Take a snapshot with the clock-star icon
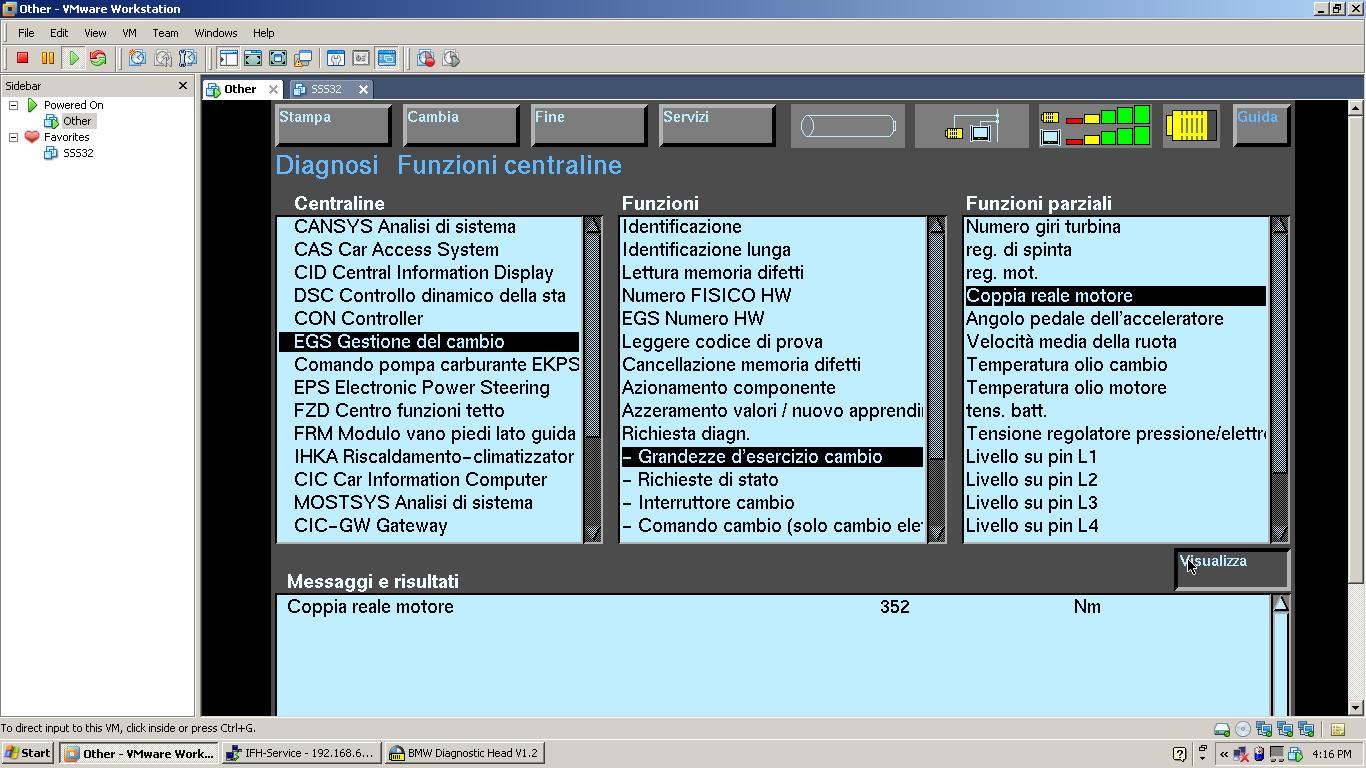1366x768 pixels. pyautogui.click(x=137, y=59)
